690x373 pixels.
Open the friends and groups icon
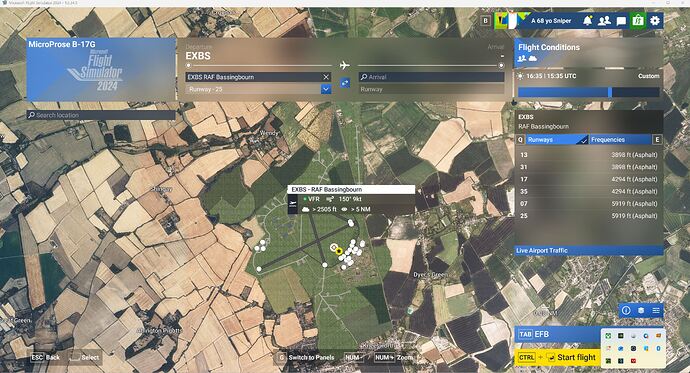604,21
